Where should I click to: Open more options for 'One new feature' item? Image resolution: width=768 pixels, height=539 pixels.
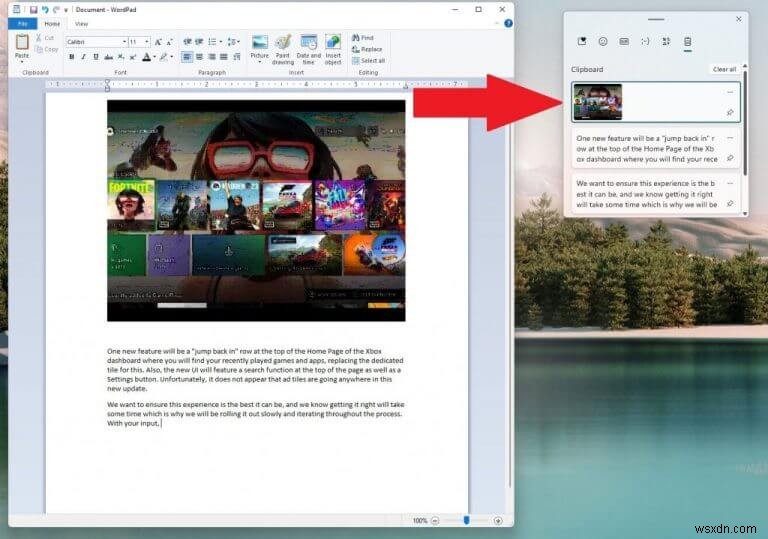[x=730, y=138]
